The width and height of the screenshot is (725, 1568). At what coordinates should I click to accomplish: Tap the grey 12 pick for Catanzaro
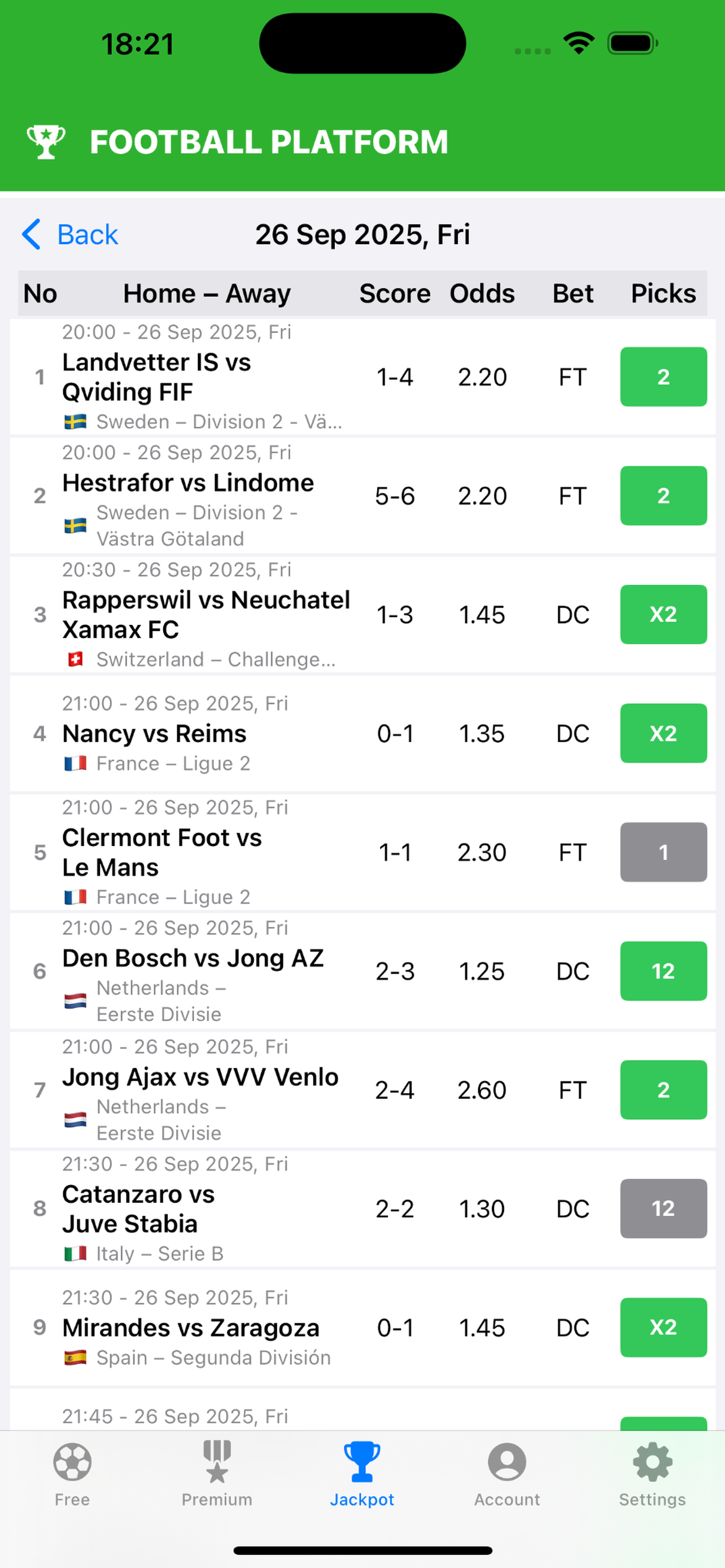point(663,1208)
